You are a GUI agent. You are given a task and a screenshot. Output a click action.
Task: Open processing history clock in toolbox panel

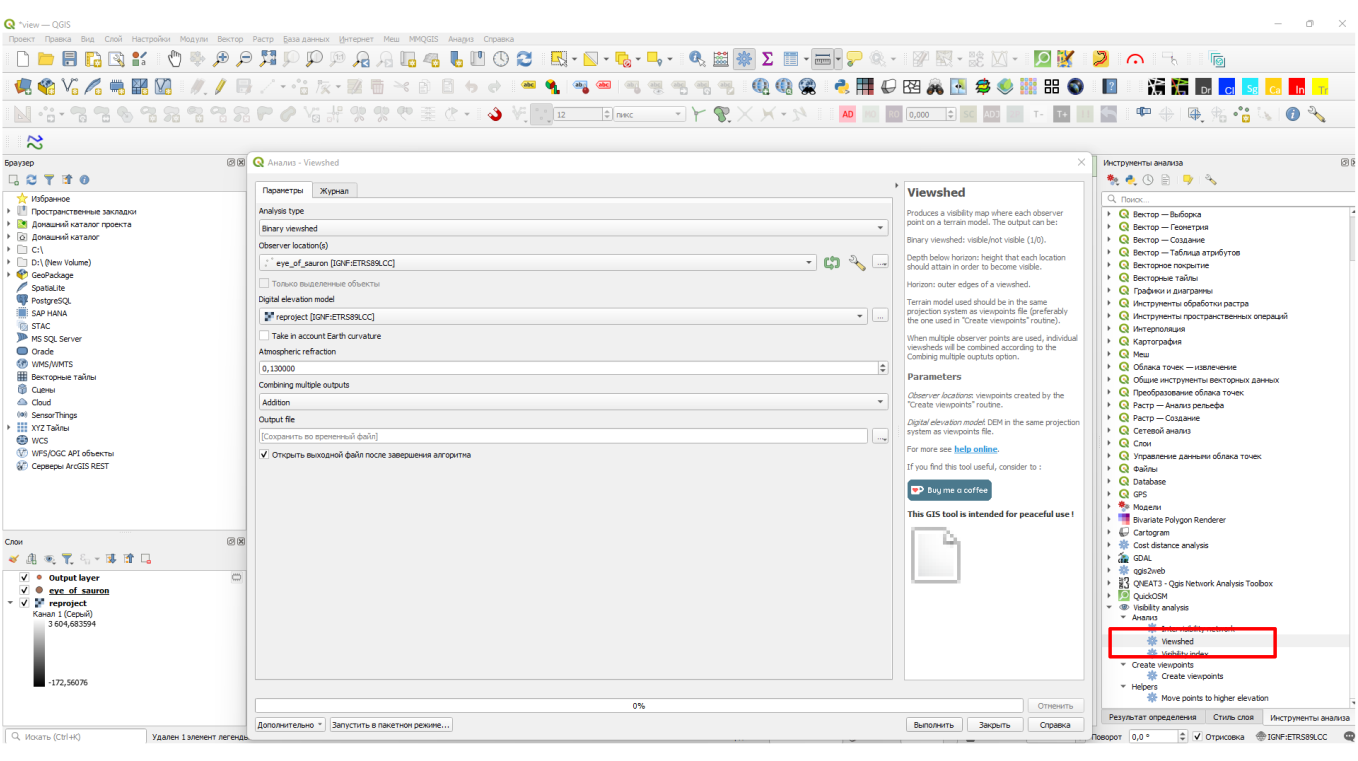click(x=1149, y=180)
